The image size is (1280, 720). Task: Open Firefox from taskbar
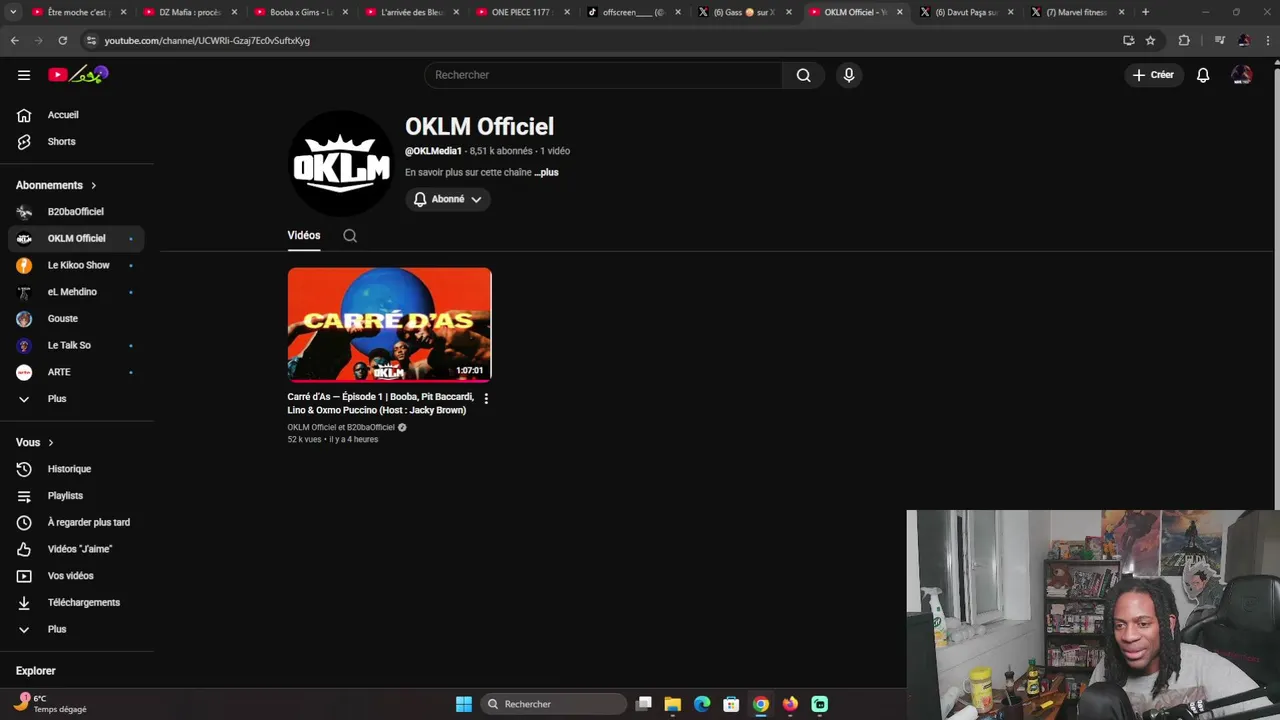[x=790, y=704]
